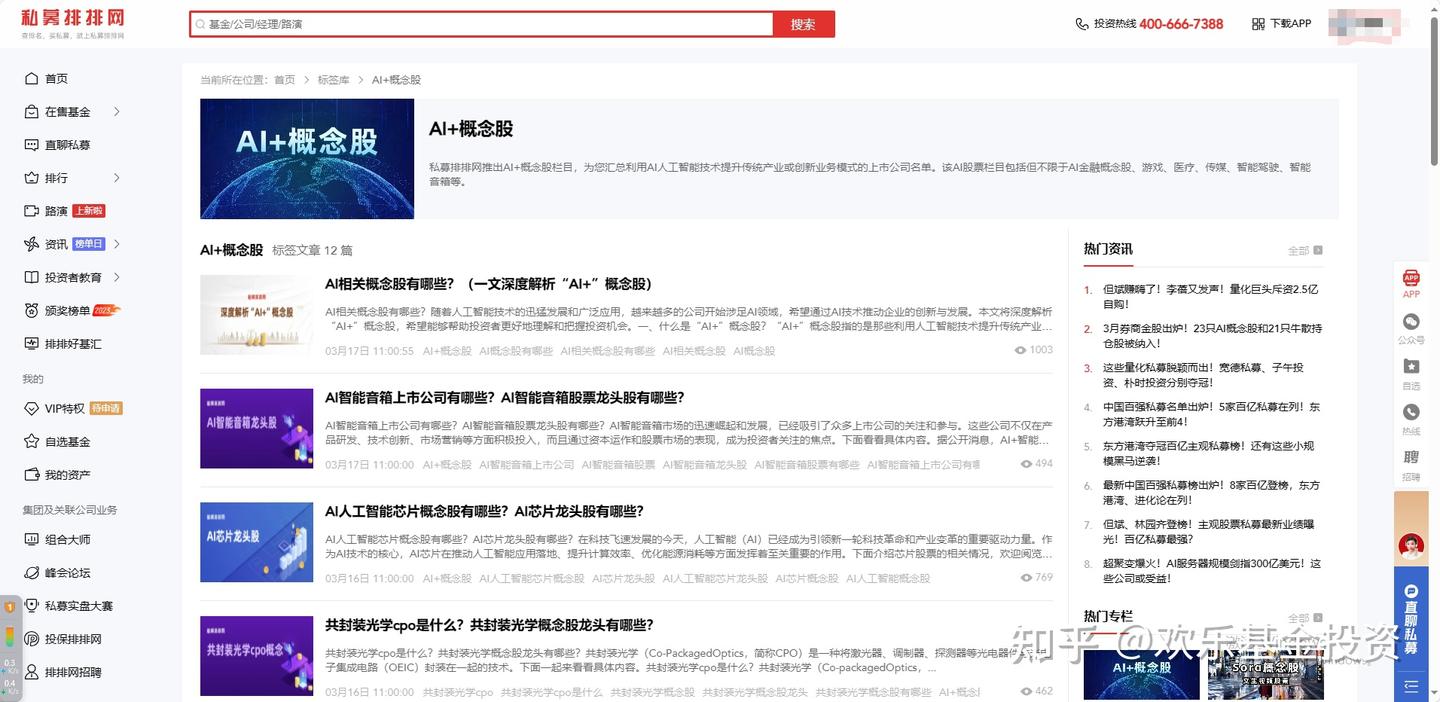
Task: Open the 路演 roadshow section
Action: (55, 210)
